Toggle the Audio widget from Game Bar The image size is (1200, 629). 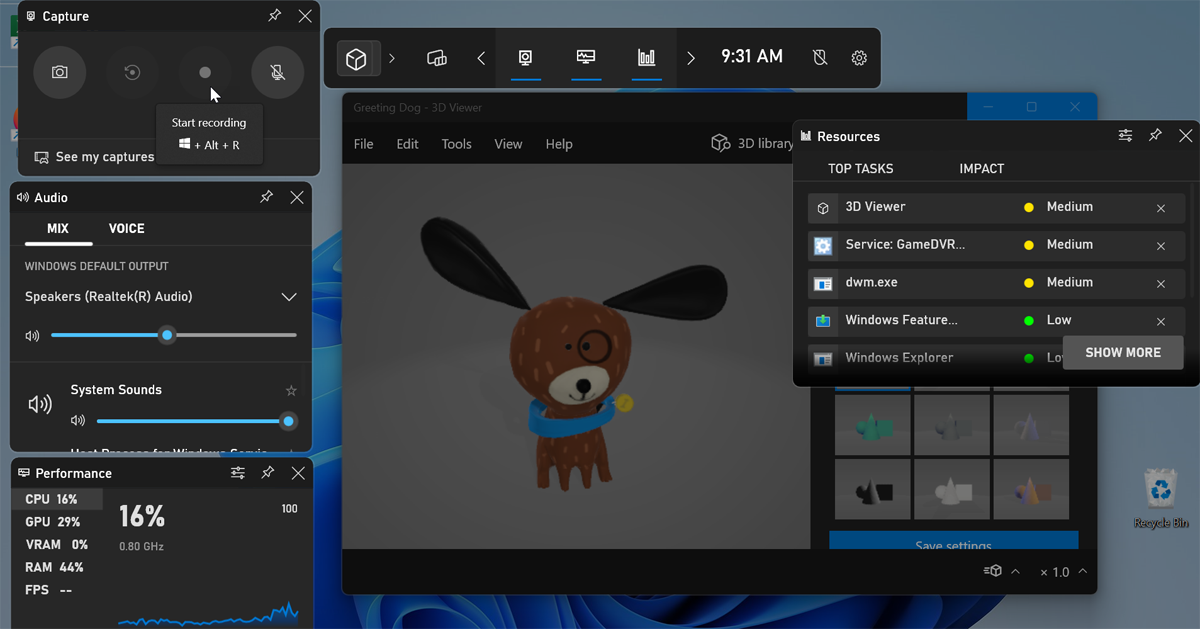436,58
